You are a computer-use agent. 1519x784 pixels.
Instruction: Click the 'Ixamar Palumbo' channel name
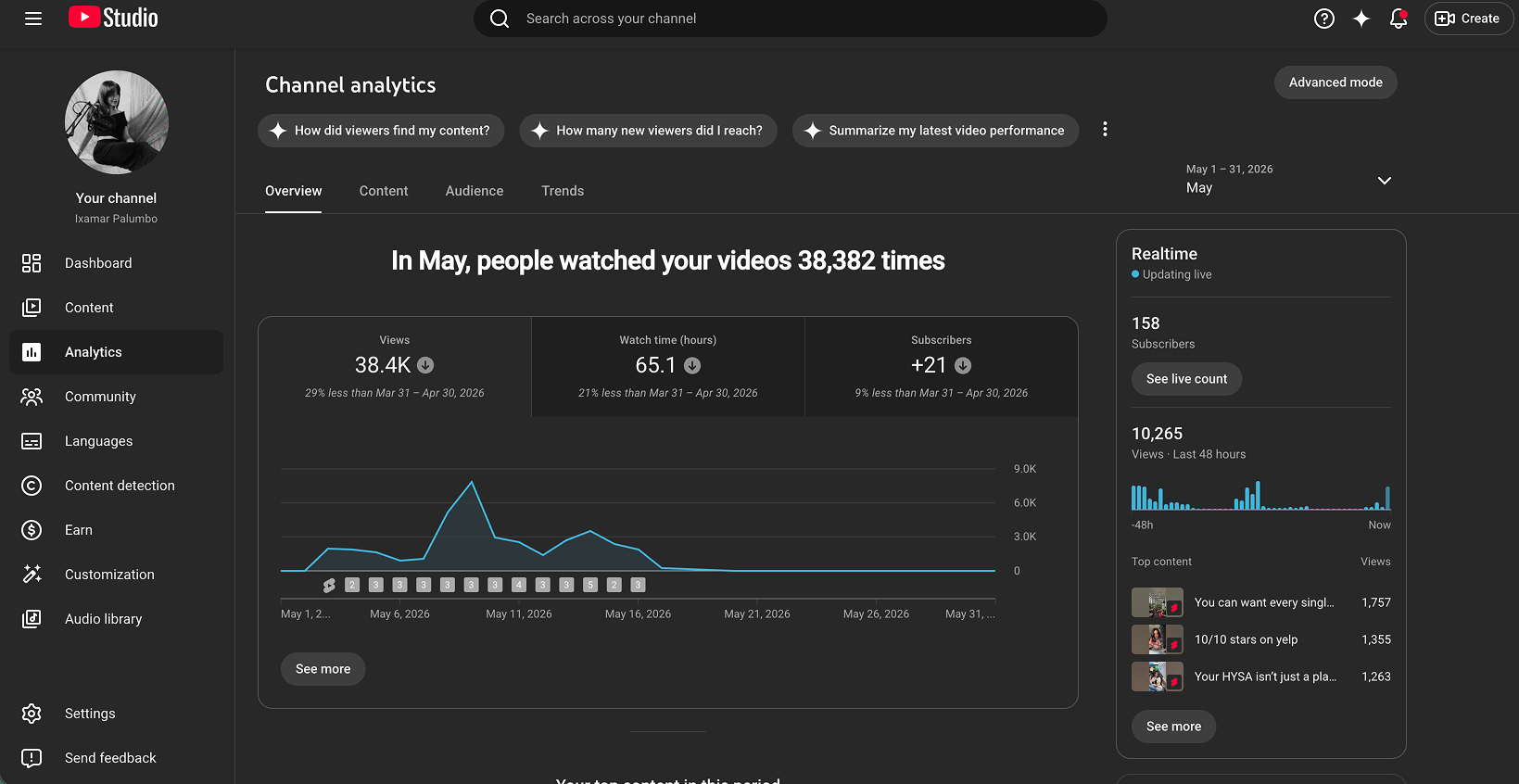click(117, 219)
